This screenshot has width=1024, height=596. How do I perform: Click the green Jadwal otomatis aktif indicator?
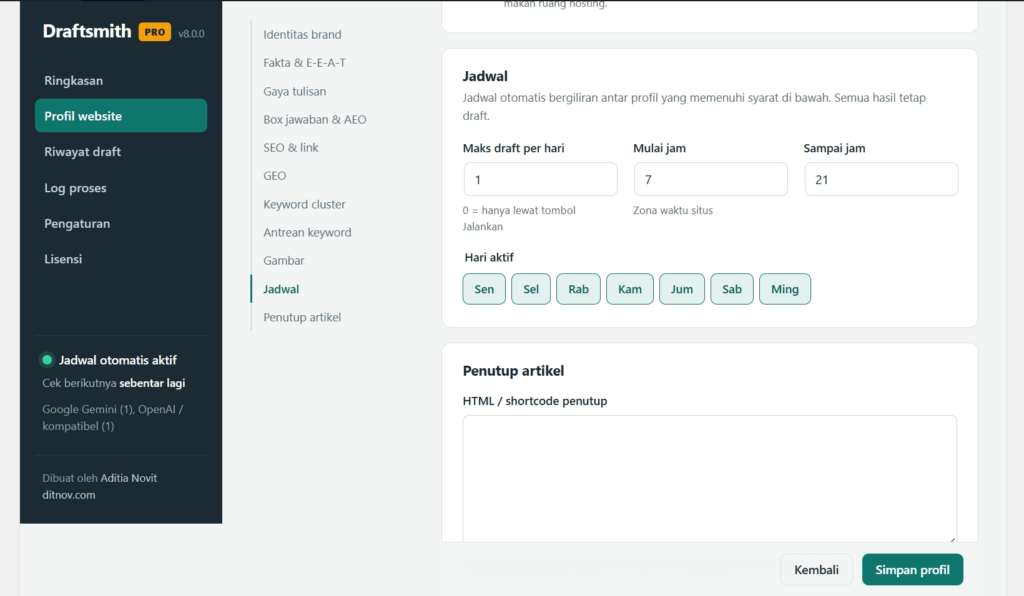pos(47,360)
